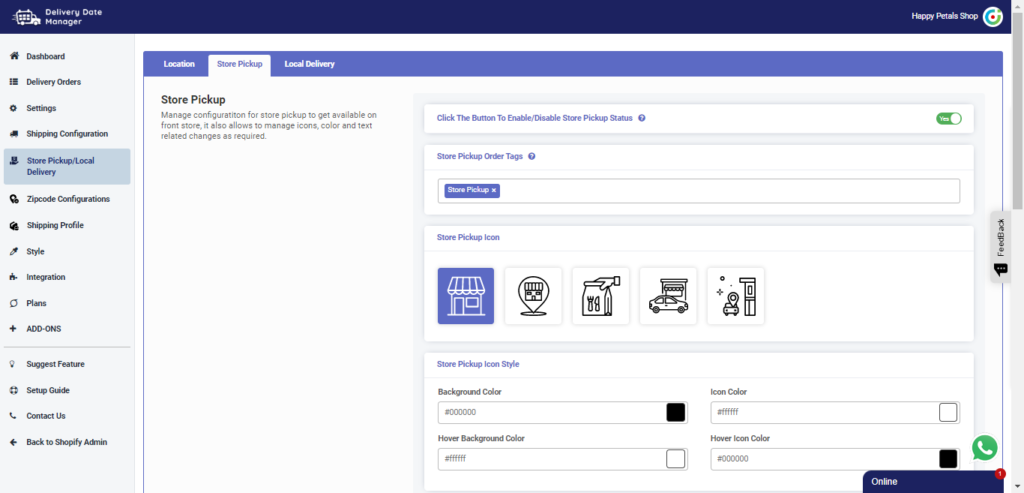Viewport: 1024px width, 493px height.
Task: Open the Setup Guide link
Action: click(x=48, y=390)
